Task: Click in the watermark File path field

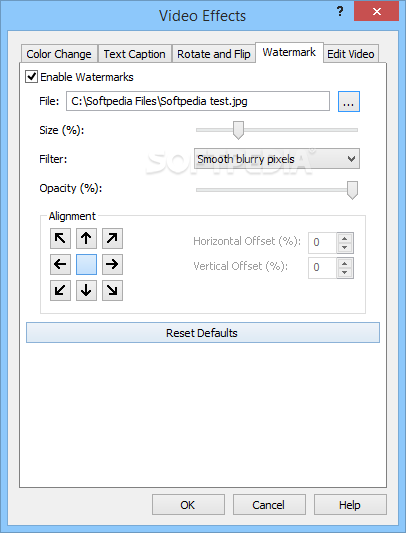Action: coord(198,101)
